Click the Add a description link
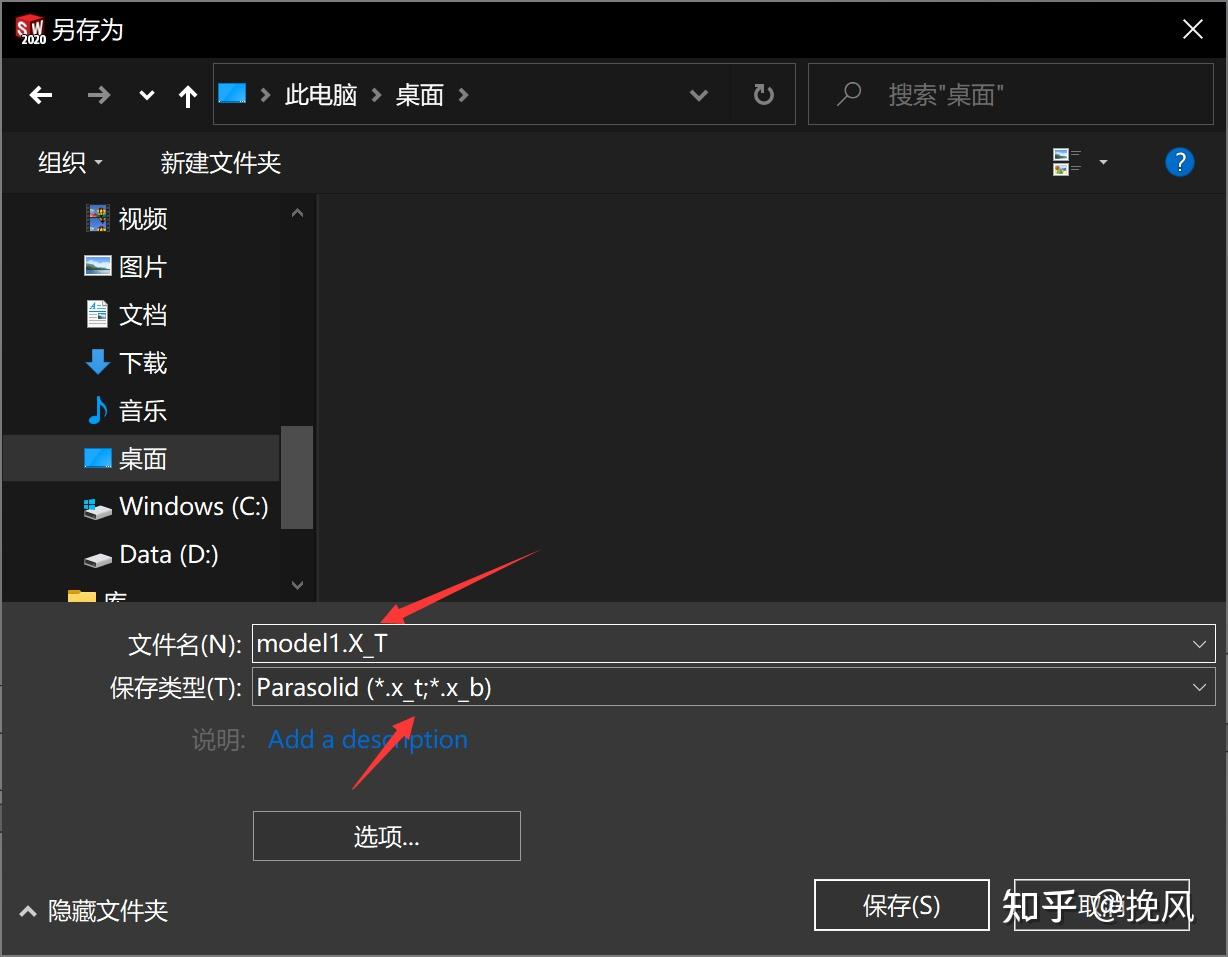Image resolution: width=1228 pixels, height=957 pixels. click(367, 739)
